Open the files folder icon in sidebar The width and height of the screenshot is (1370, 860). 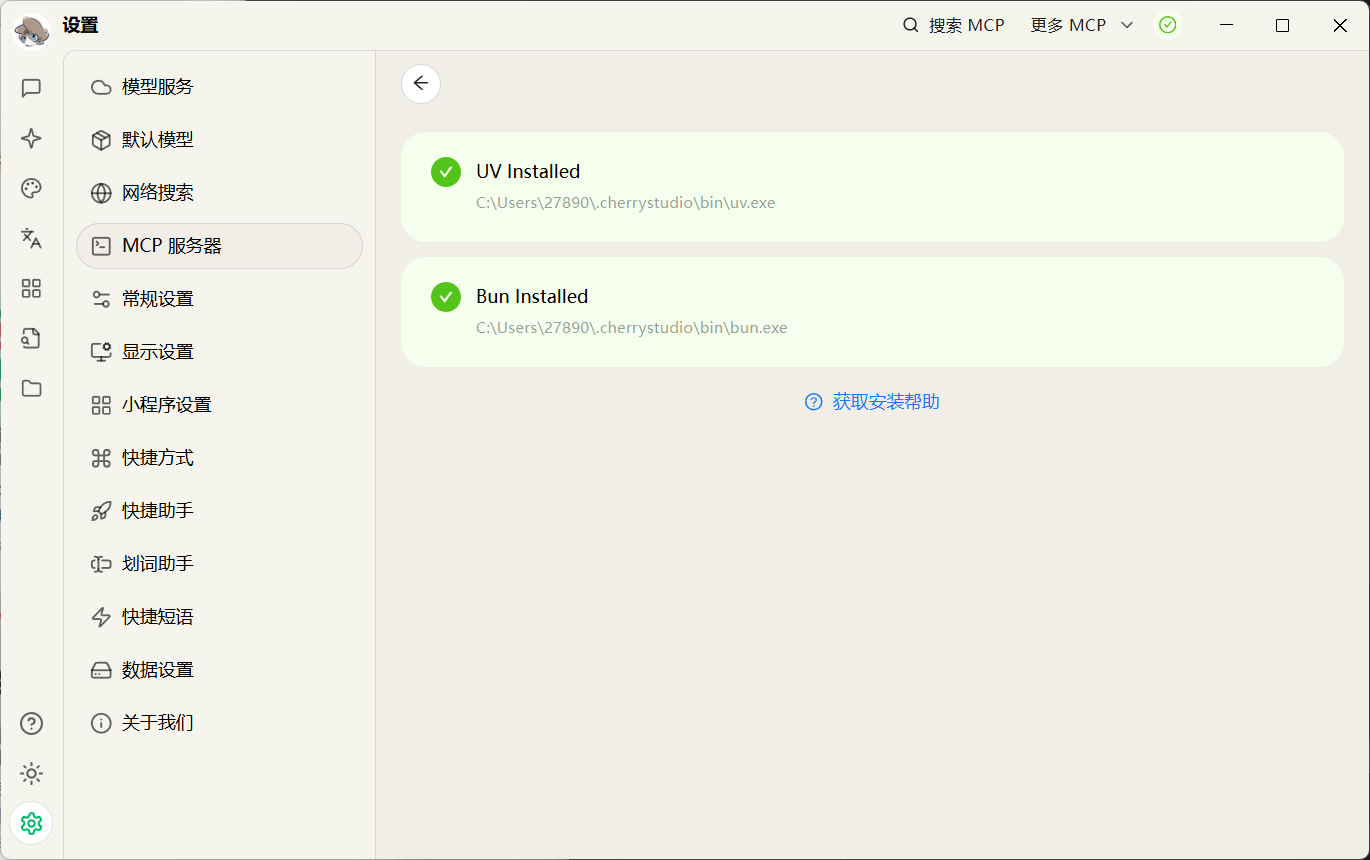(31, 388)
